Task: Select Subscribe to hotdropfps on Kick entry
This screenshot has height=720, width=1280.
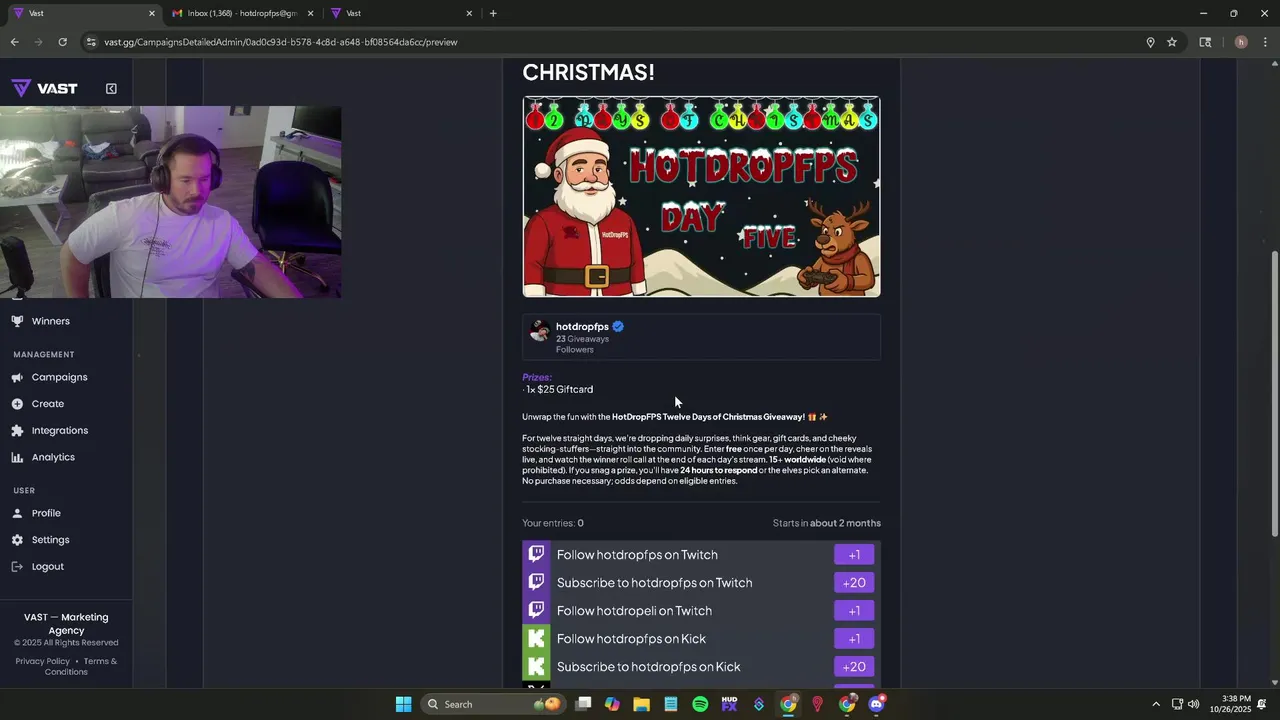Action: pyautogui.click(x=701, y=667)
